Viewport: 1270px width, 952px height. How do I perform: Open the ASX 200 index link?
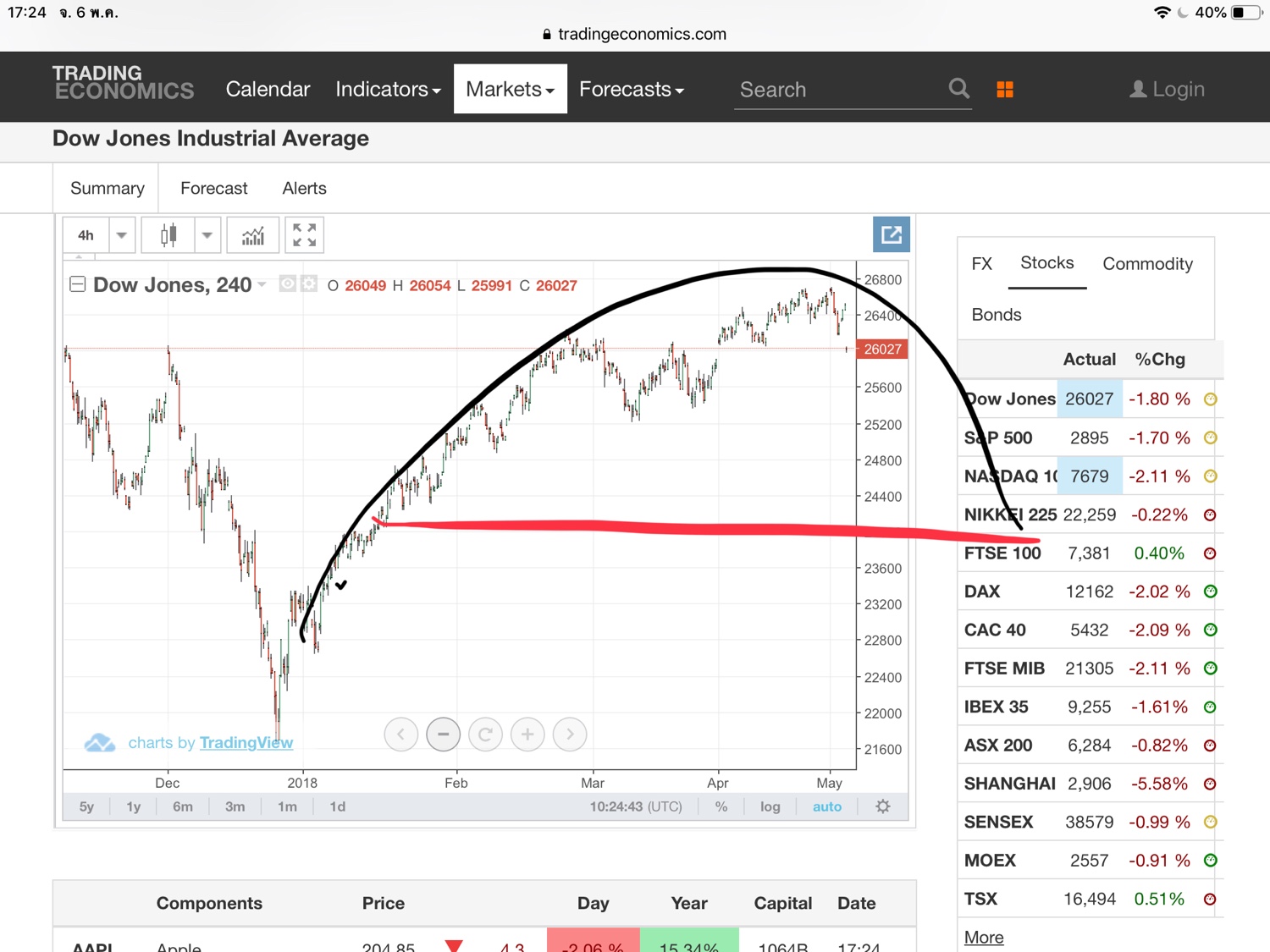click(x=998, y=746)
